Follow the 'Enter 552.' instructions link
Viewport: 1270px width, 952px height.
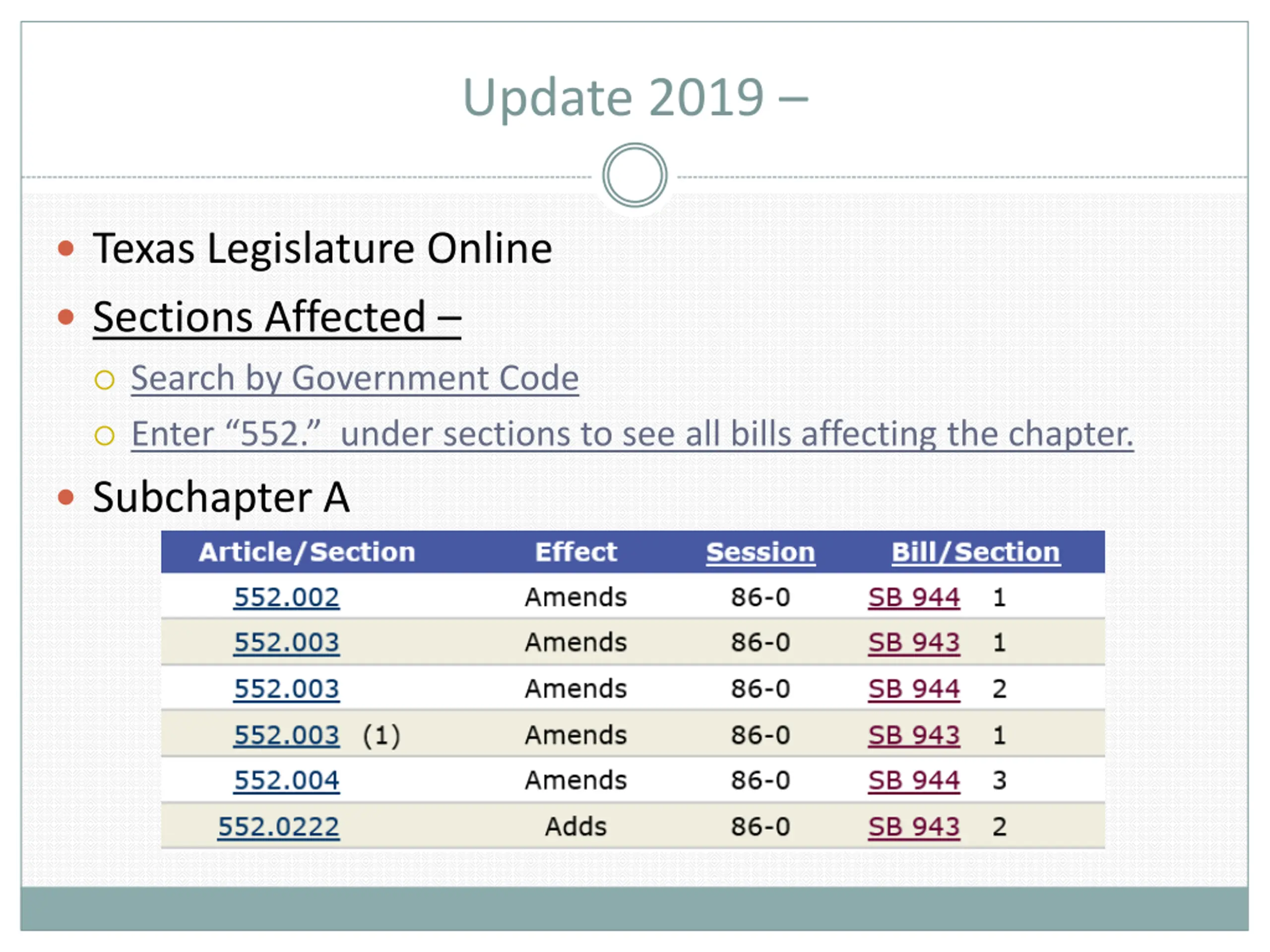pos(632,434)
